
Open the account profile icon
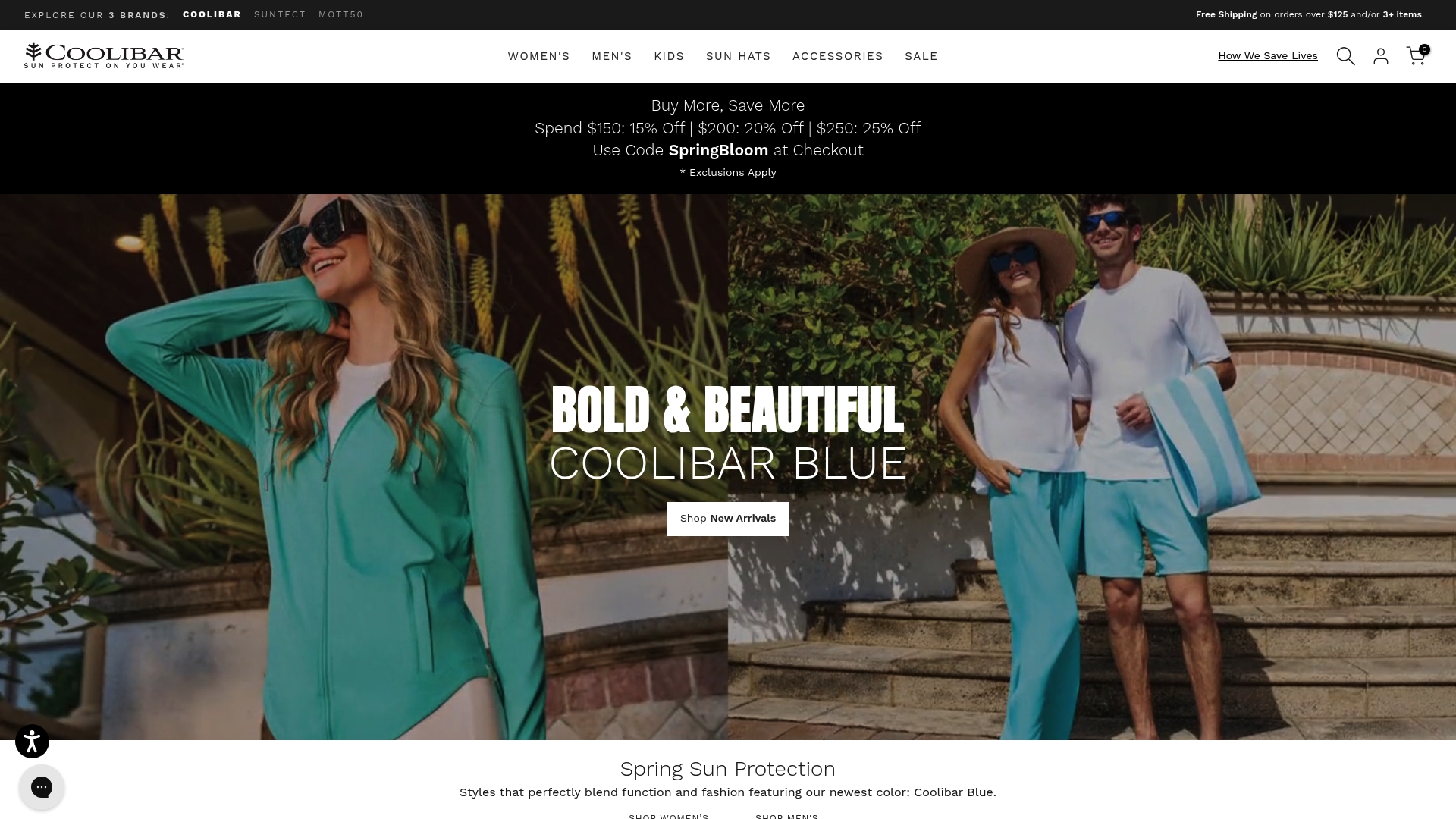1381,56
